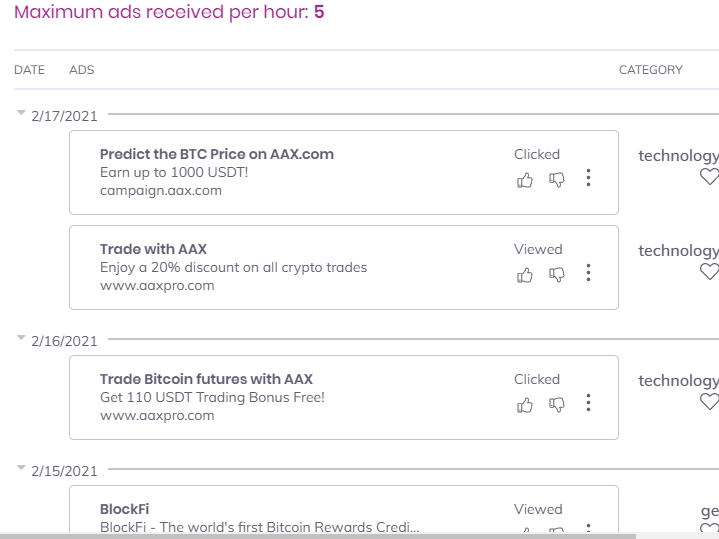Like the Predict the BTC Price ad
This screenshot has height=539, width=719.
525,179
